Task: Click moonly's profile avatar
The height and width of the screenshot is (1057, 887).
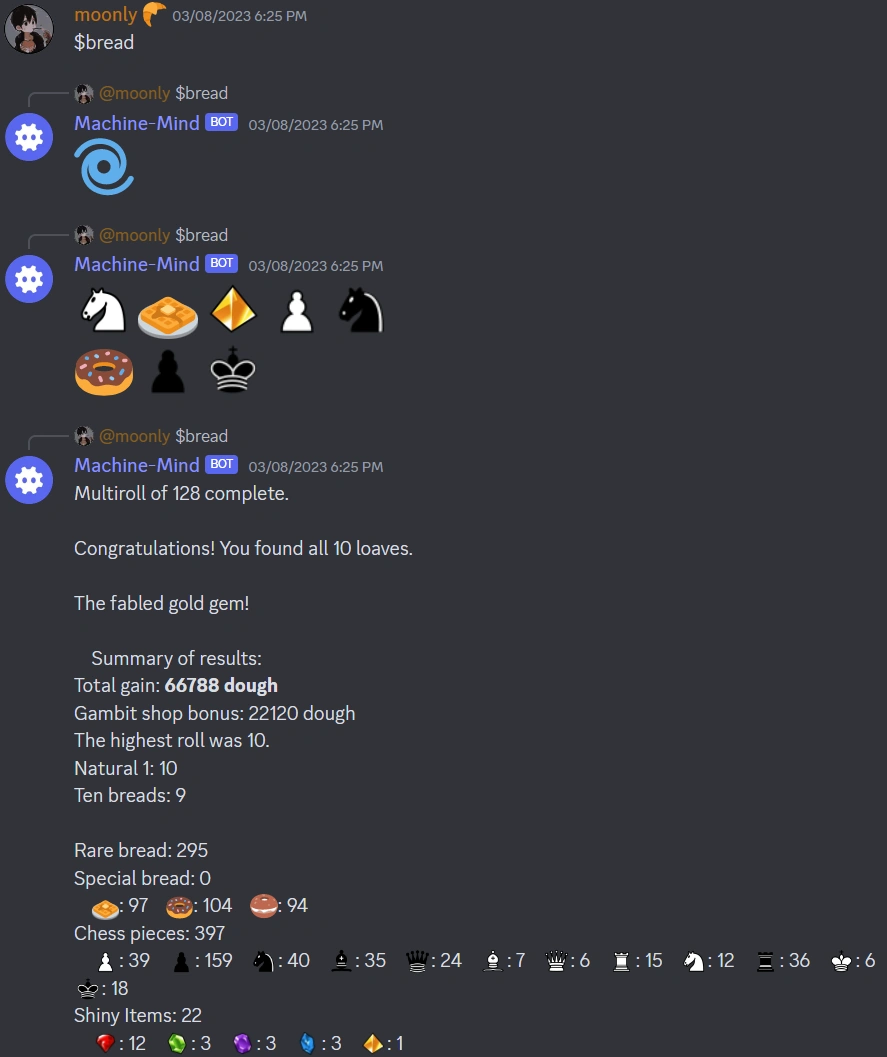Action: [29, 28]
